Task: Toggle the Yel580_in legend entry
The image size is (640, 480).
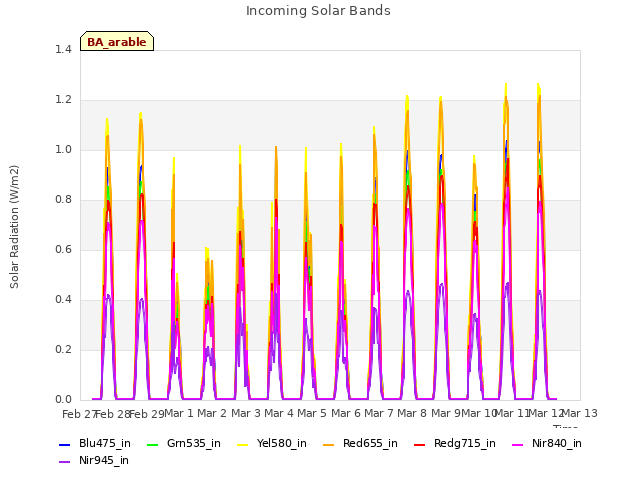Action: tap(272, 444)
